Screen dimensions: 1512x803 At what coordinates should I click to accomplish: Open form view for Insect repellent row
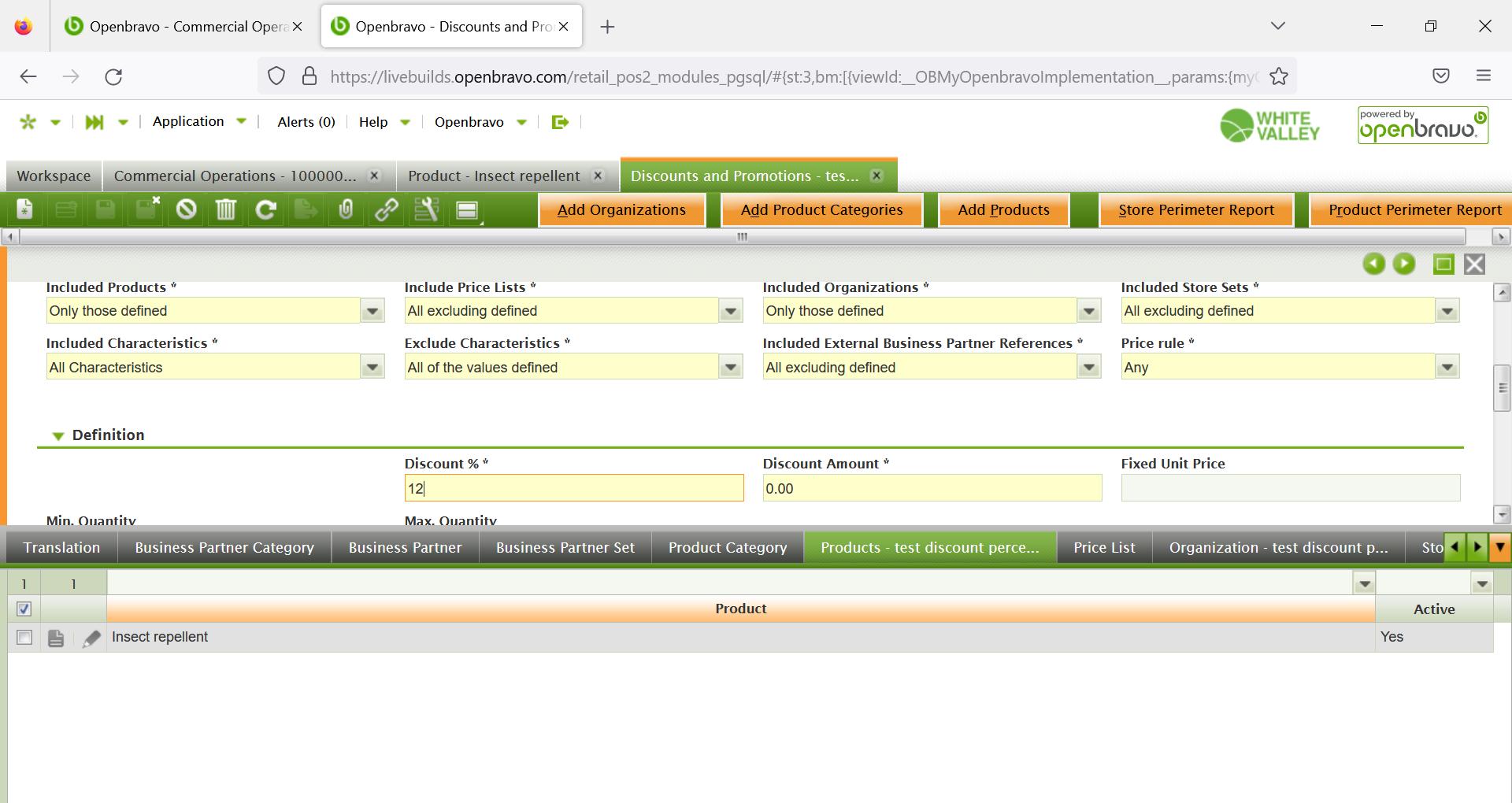tap(56, 638)
